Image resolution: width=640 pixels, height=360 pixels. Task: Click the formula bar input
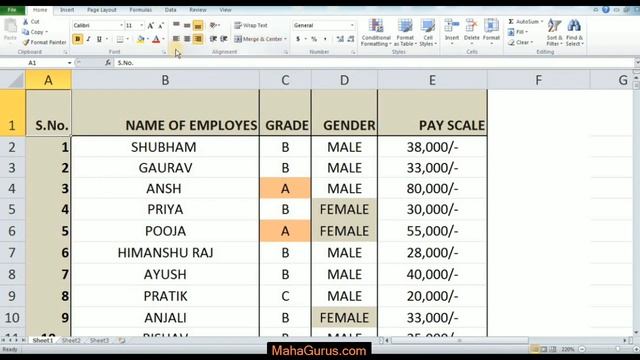click(373, 62)
